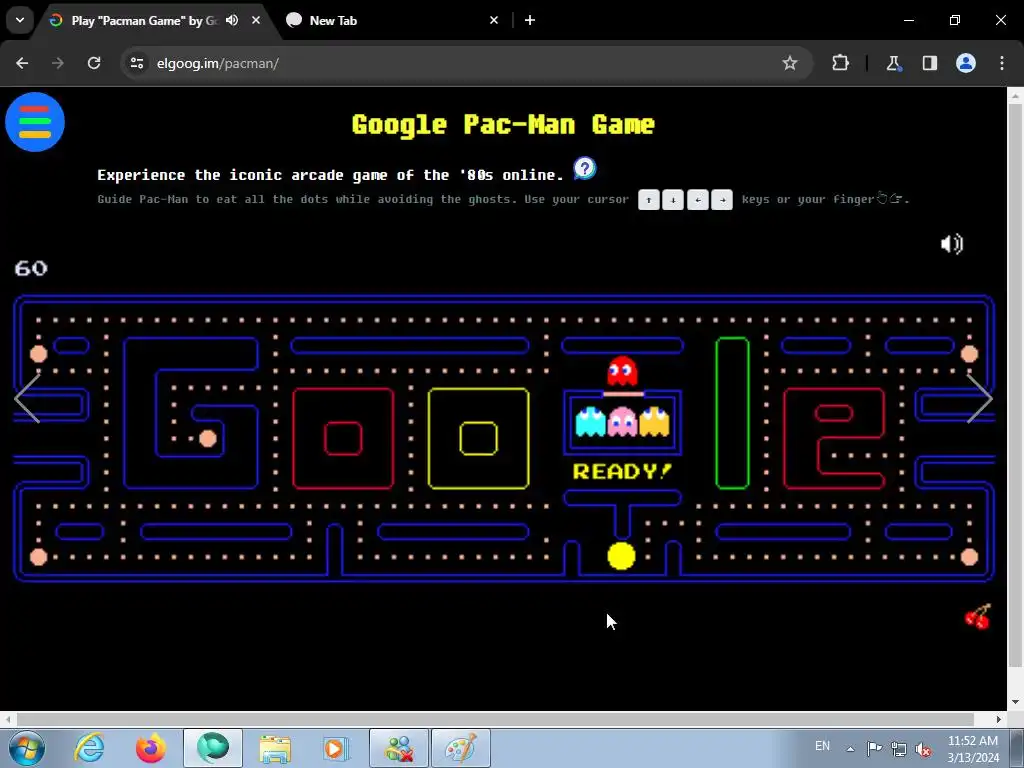This screenshot has height=768, width=1024.
Task: Click the yellow Pac-Man character
Action: pyautogui.click(x=621, y=556)
